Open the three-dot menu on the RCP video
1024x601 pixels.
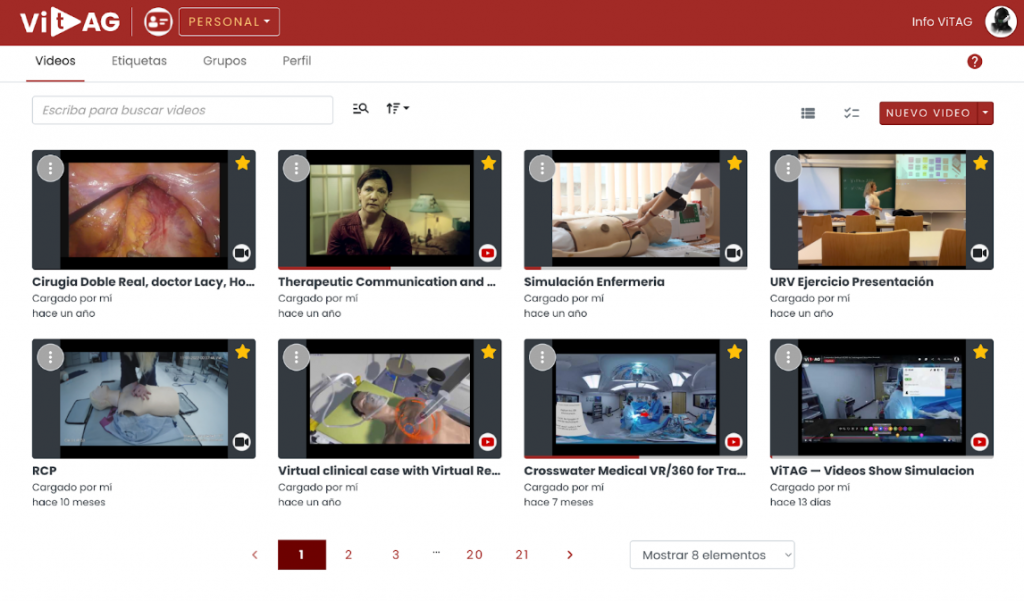tap(50, 357)
